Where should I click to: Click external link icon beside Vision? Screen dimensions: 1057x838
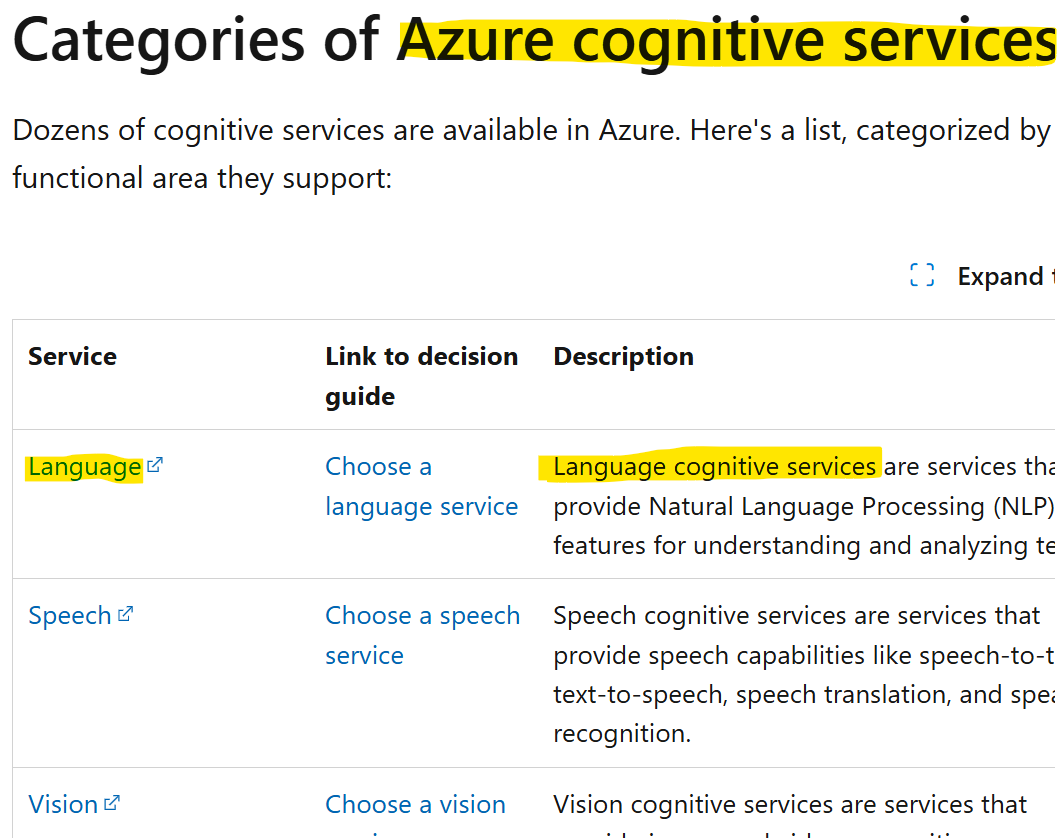(112, 803)
